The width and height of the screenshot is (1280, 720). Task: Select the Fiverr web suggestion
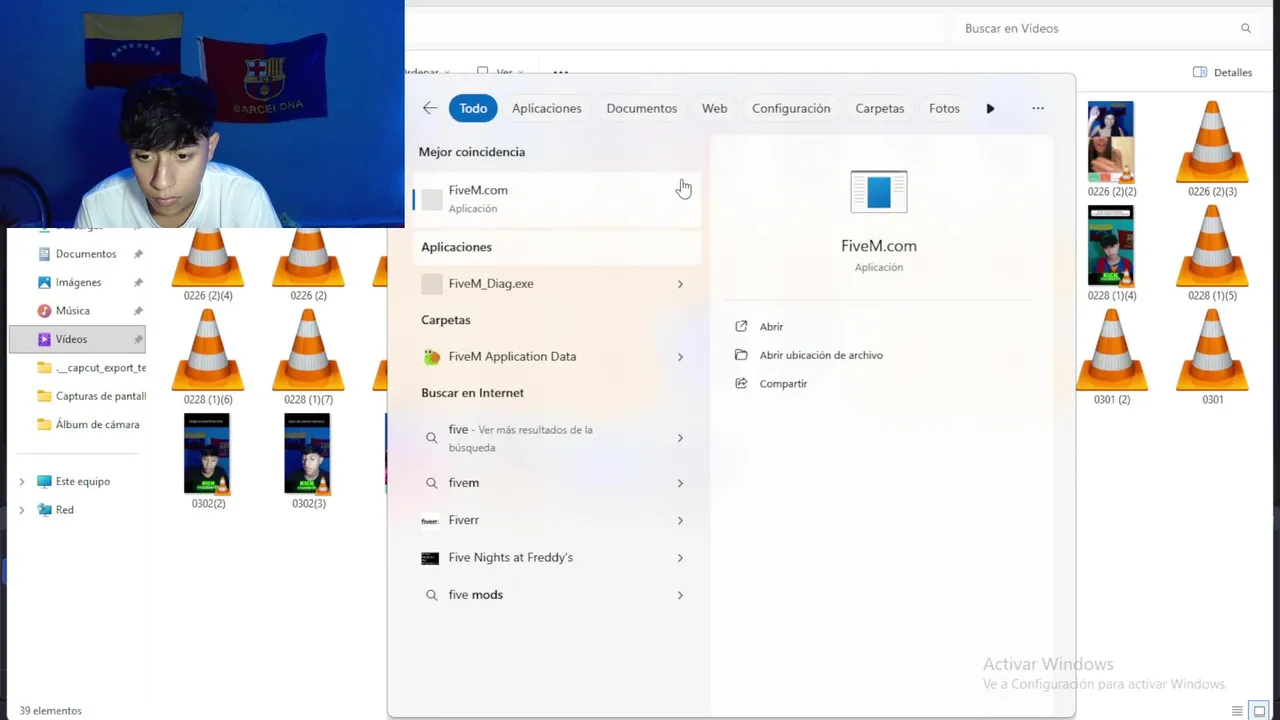[x=556, y=520]
